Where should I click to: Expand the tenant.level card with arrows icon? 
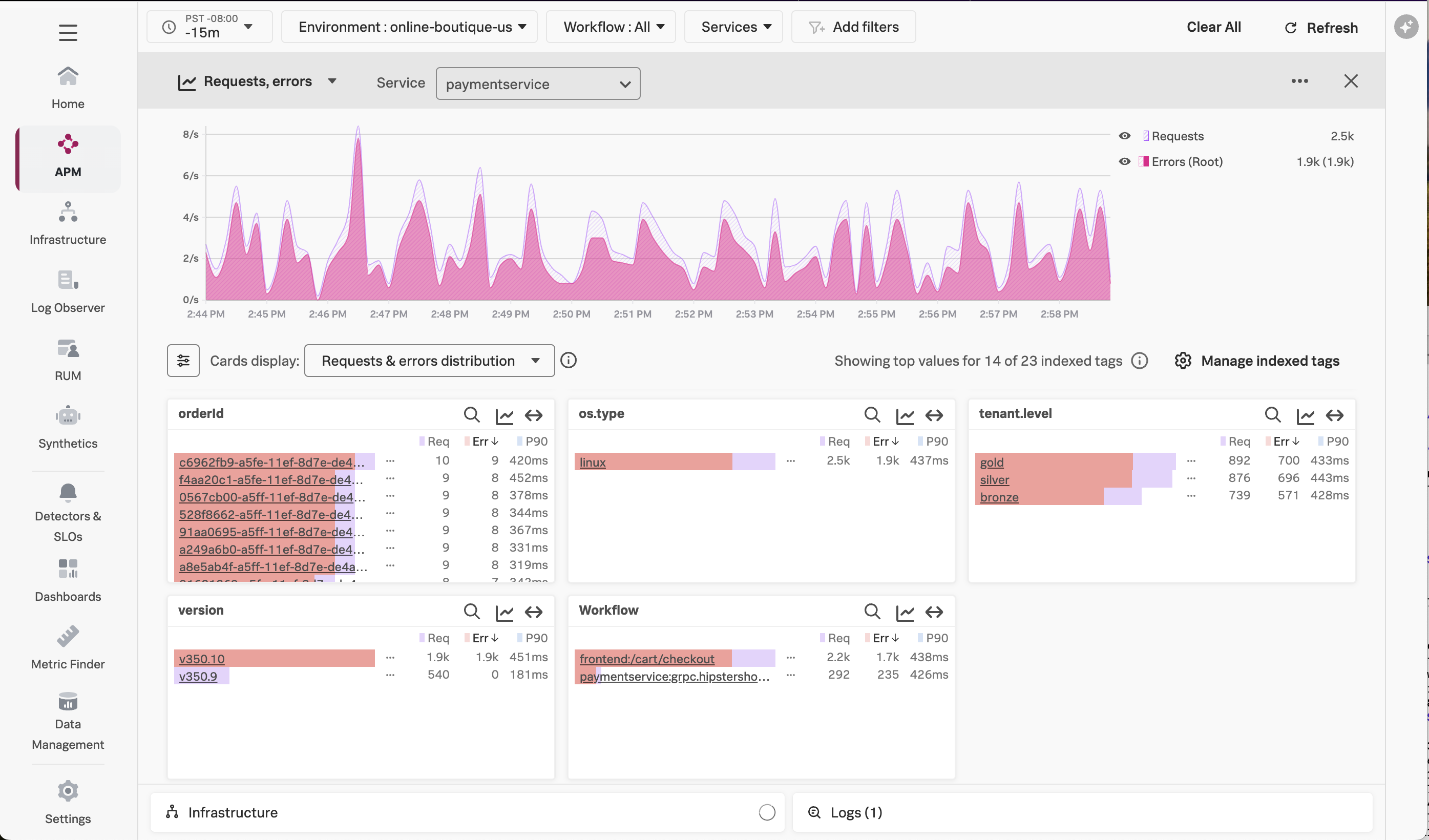1334,416
